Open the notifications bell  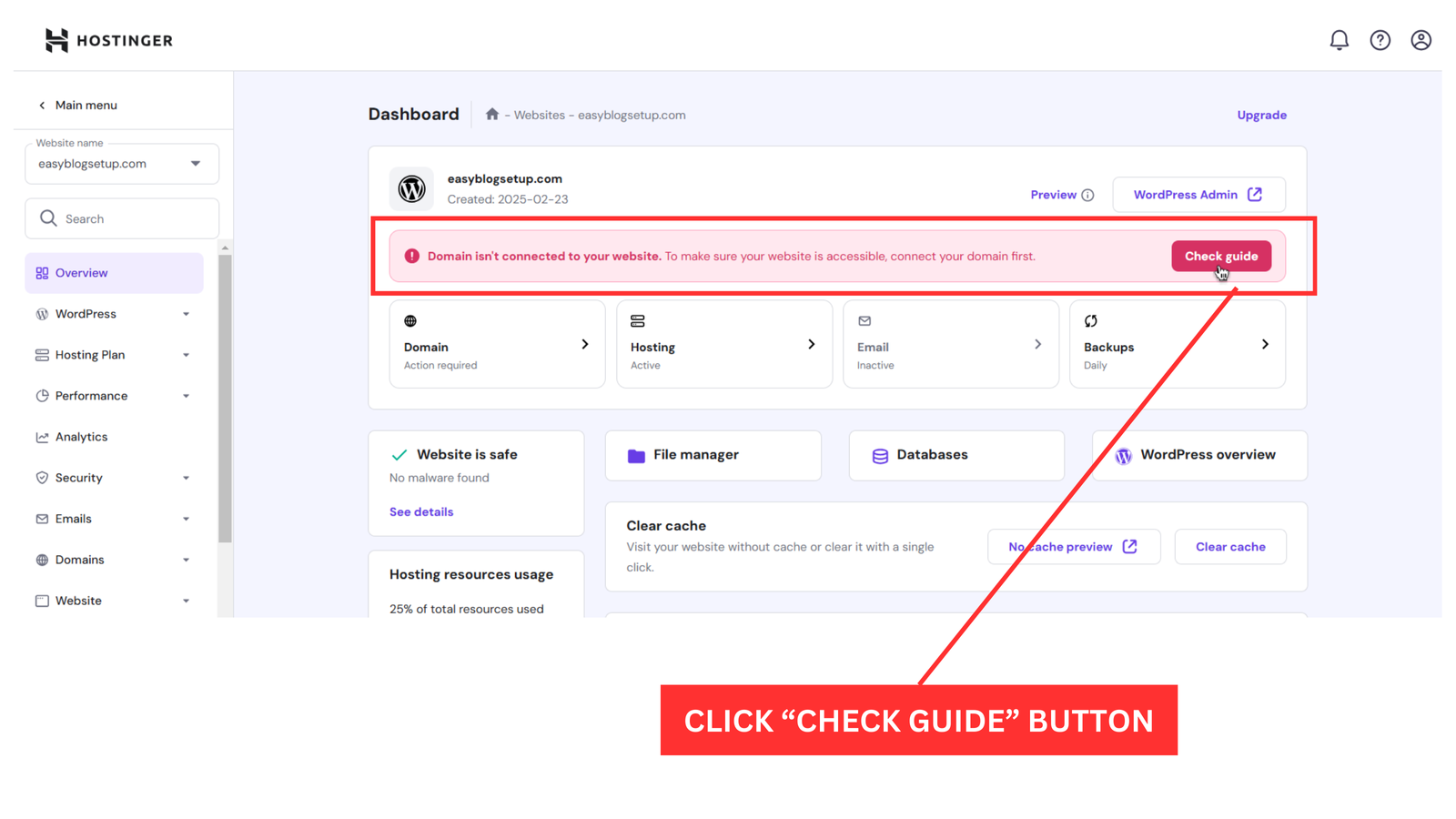[1339, 40]
